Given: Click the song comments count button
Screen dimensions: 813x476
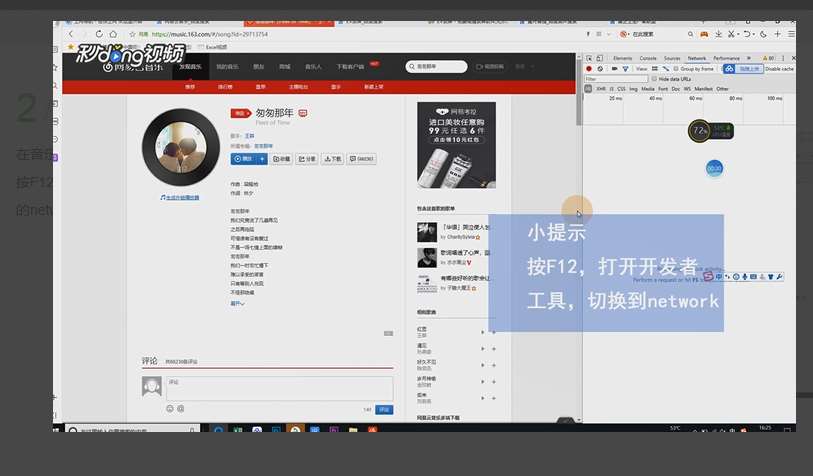Looking at the screenshot, I should click(361, 159).
